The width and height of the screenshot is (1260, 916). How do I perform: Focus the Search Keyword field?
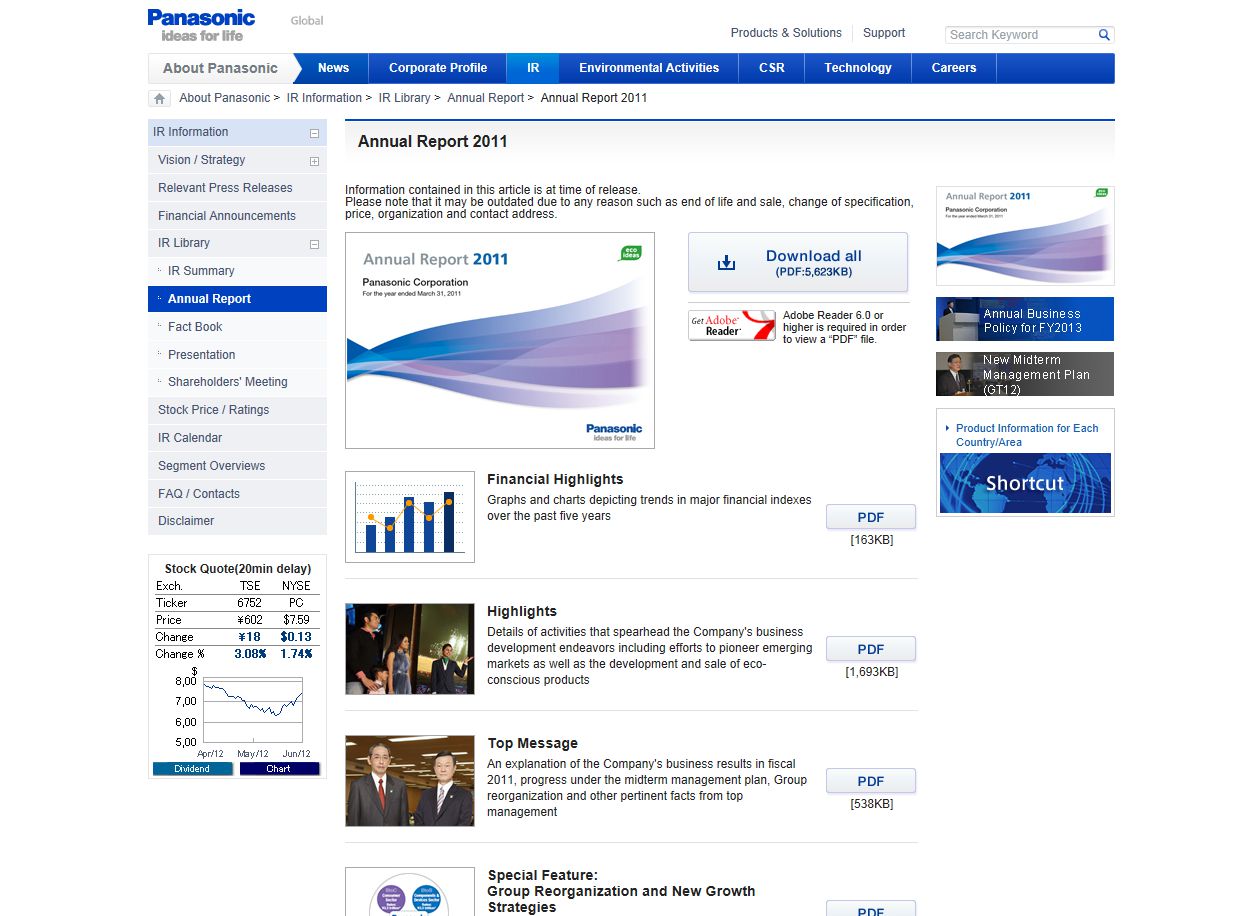point(1020,35)
